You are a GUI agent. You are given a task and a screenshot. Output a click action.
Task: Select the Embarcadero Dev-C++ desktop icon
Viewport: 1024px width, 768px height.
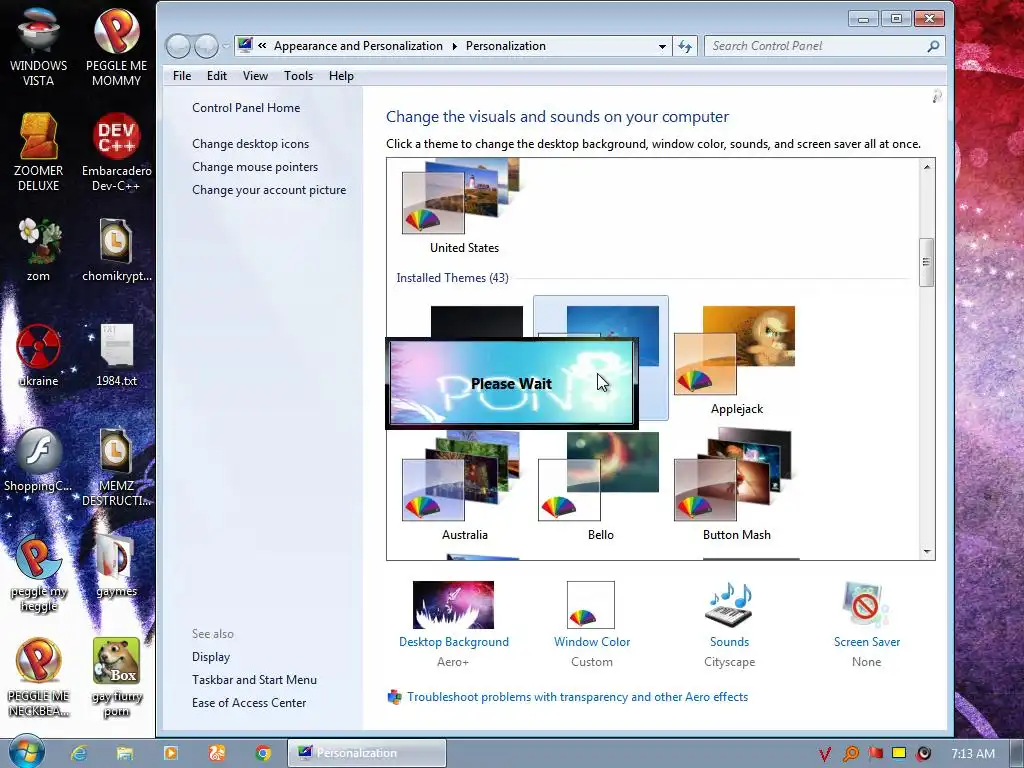pyautogui.click(x=116, y=152)
